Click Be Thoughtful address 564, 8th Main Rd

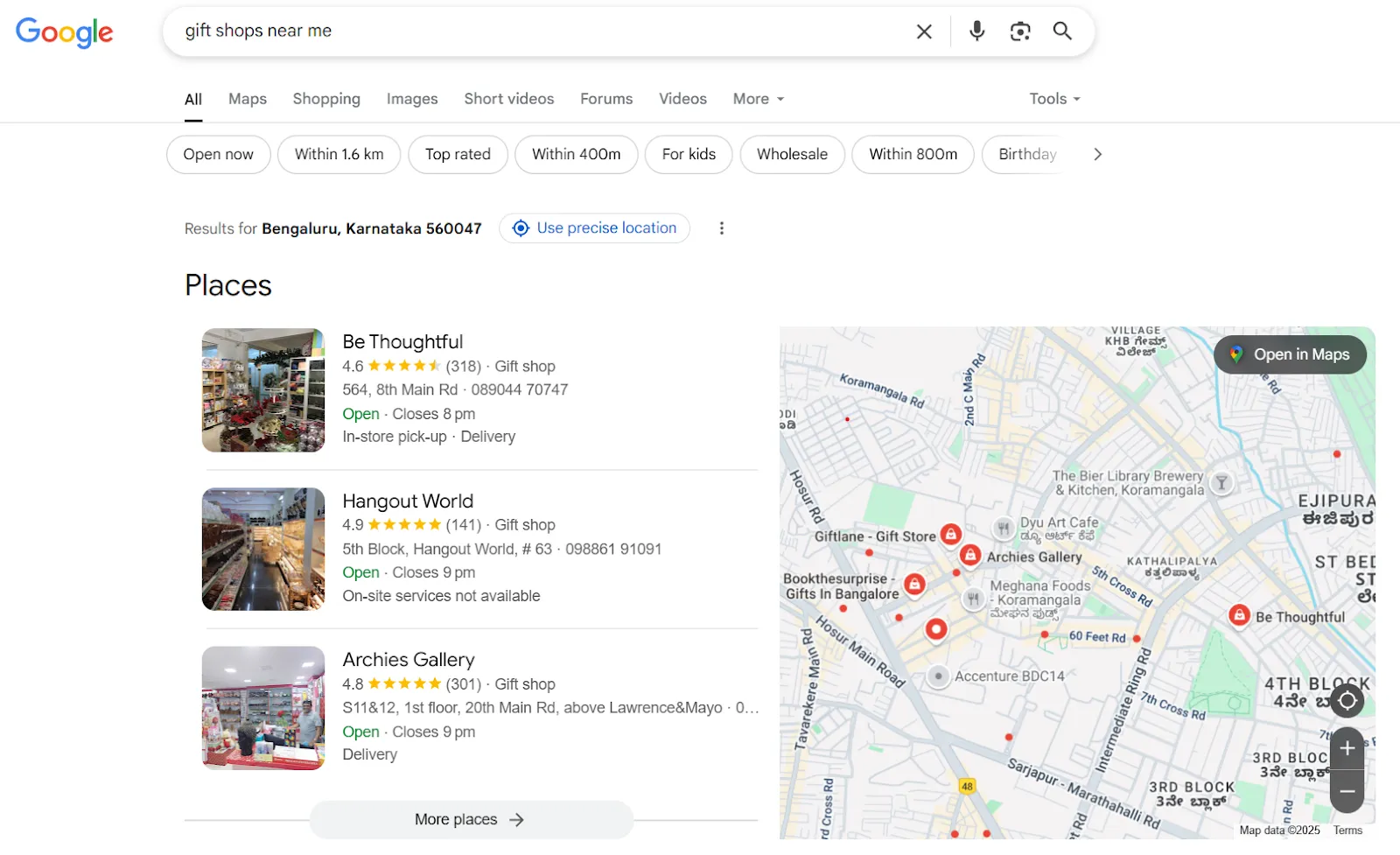[x=400, y=390]
